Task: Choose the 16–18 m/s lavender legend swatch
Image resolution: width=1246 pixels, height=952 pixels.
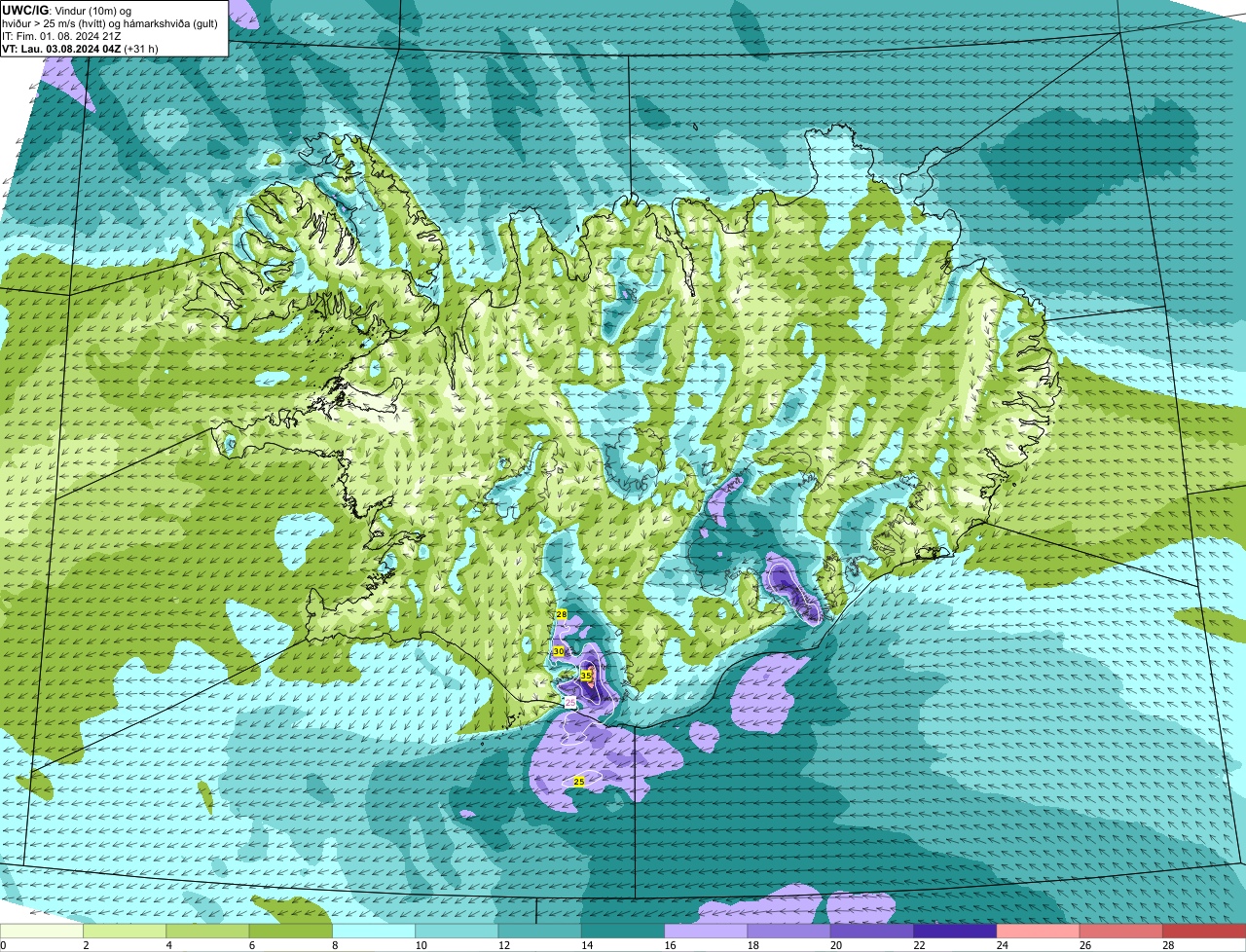Action: click(706, 931)
